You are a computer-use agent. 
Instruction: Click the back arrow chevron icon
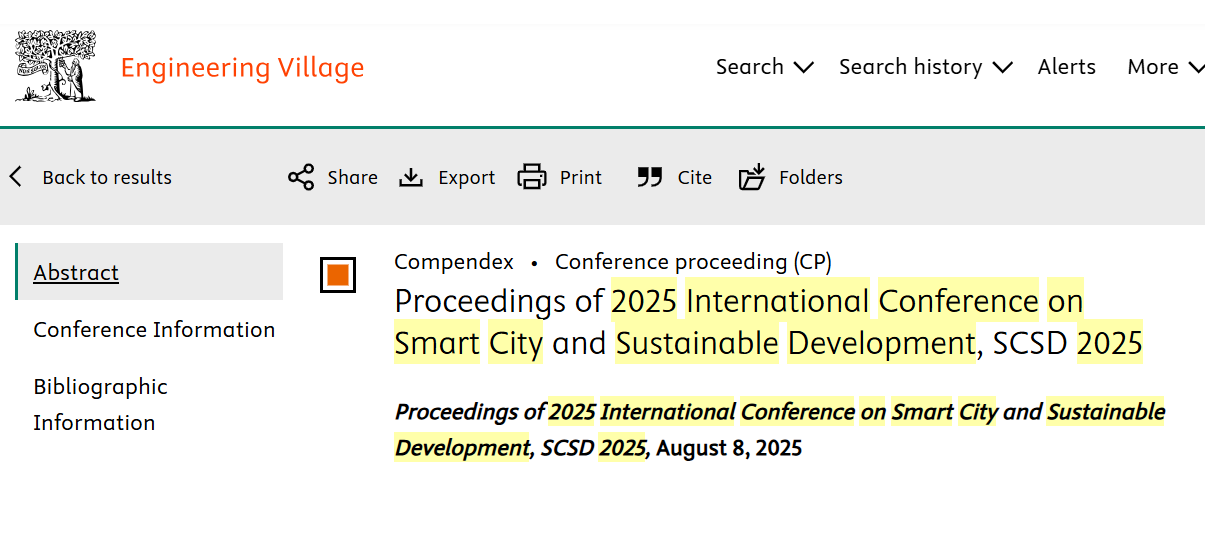tap(15, 177)
